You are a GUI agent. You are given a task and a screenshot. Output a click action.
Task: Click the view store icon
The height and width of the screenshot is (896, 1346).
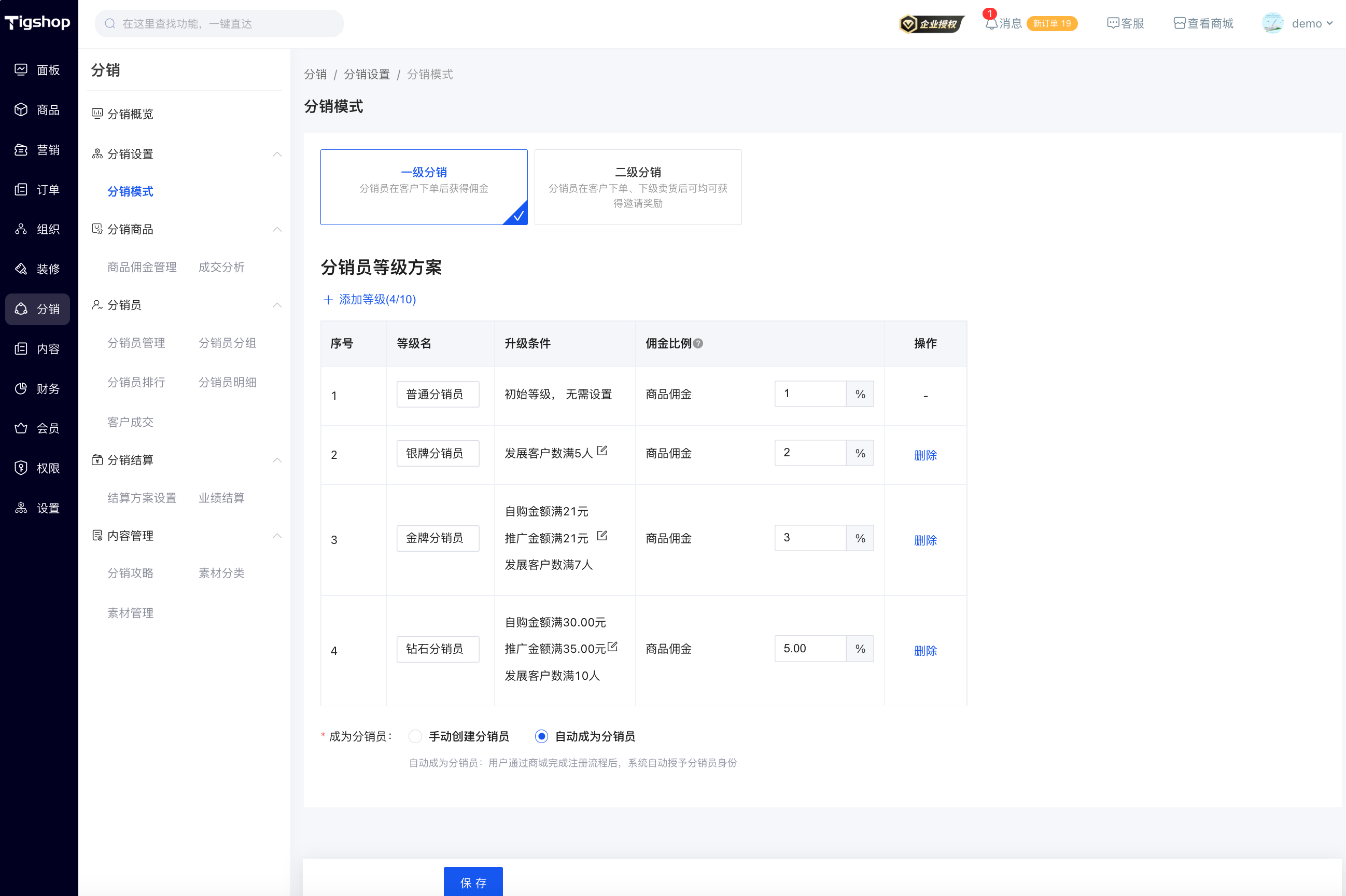(1179, 23)
